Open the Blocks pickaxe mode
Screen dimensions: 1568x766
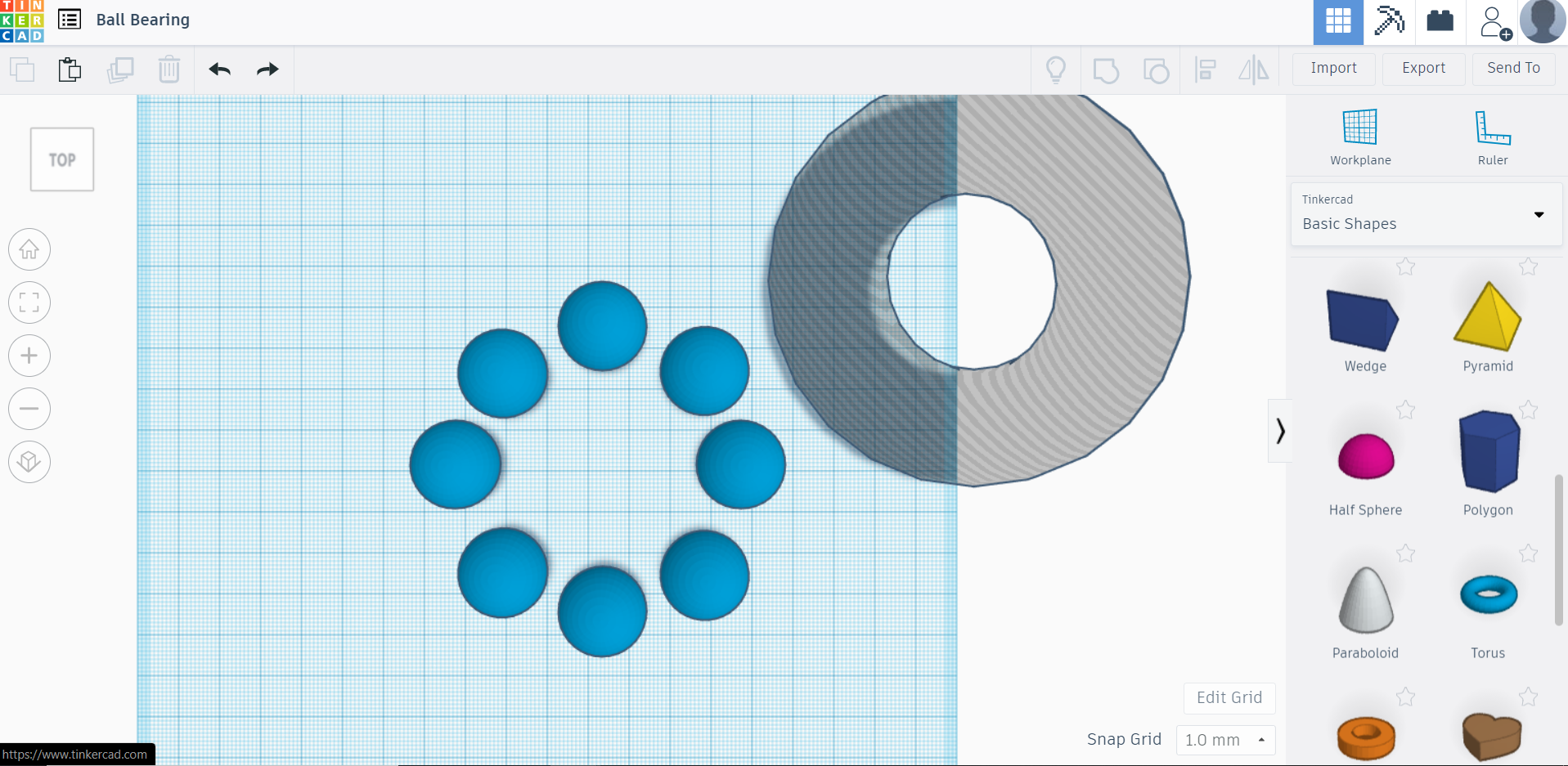tap(1389, 21)
